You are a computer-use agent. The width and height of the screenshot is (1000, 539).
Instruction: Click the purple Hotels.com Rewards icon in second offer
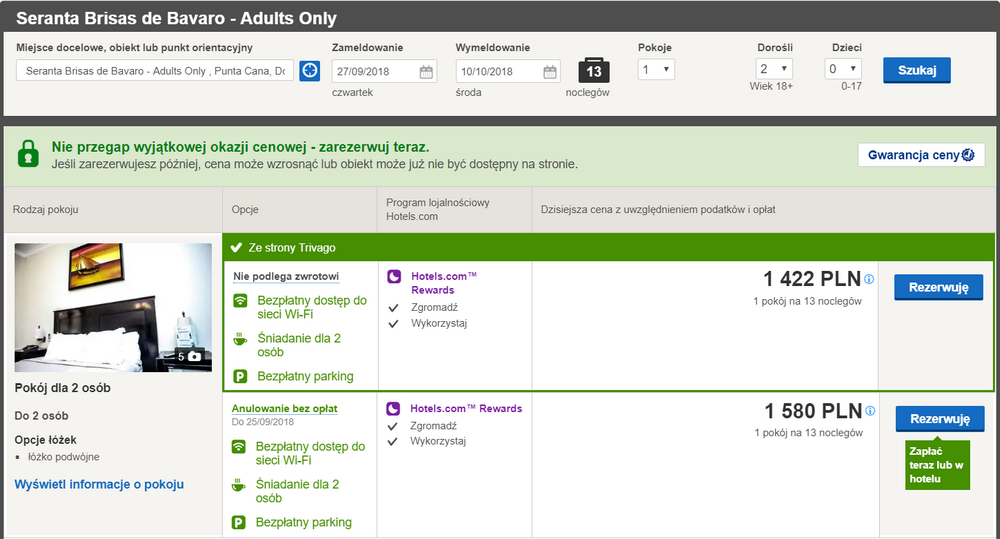tap(393, 408)
